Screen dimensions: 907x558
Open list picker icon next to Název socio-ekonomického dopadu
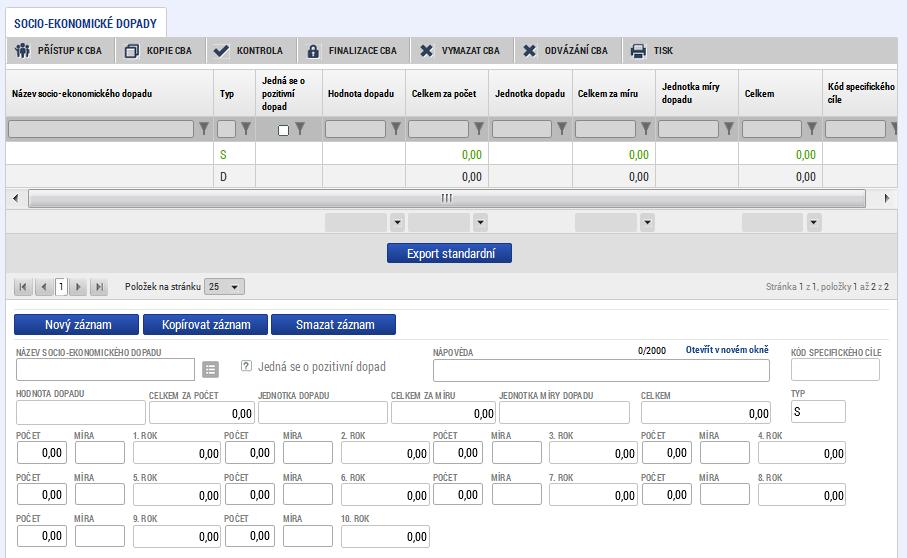click(211, 369)
